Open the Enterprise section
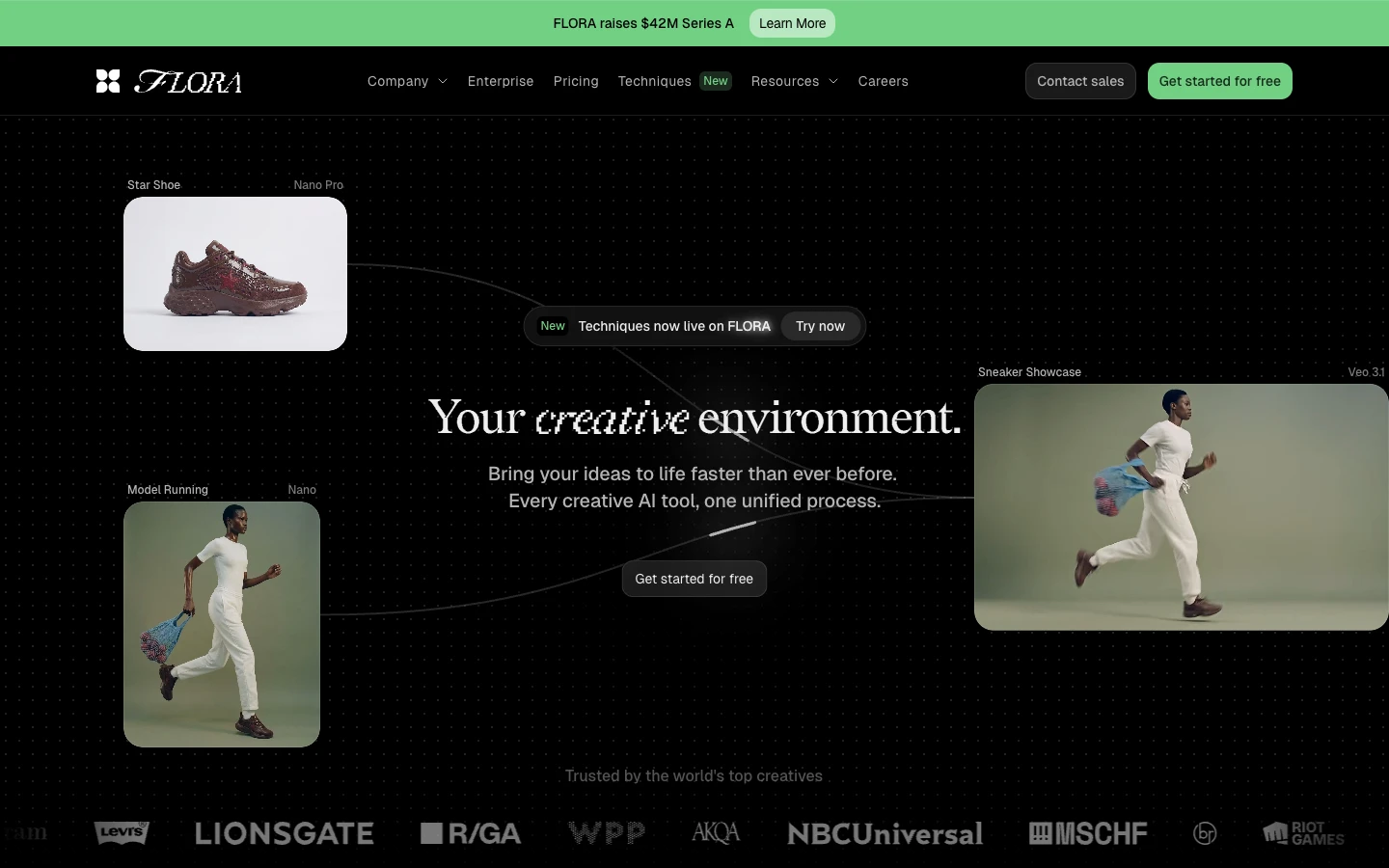The width and height of the screenshot is (1389, 868). click(x=501, y=81)
